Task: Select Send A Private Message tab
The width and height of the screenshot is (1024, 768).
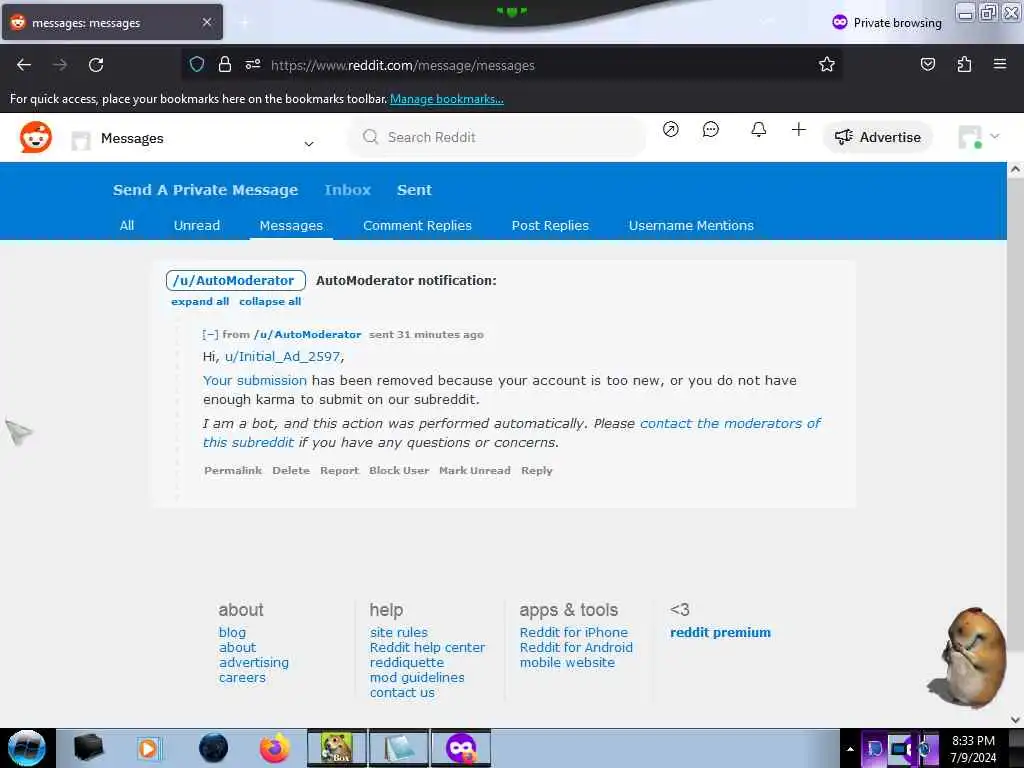Action: (x=205, y=190)
